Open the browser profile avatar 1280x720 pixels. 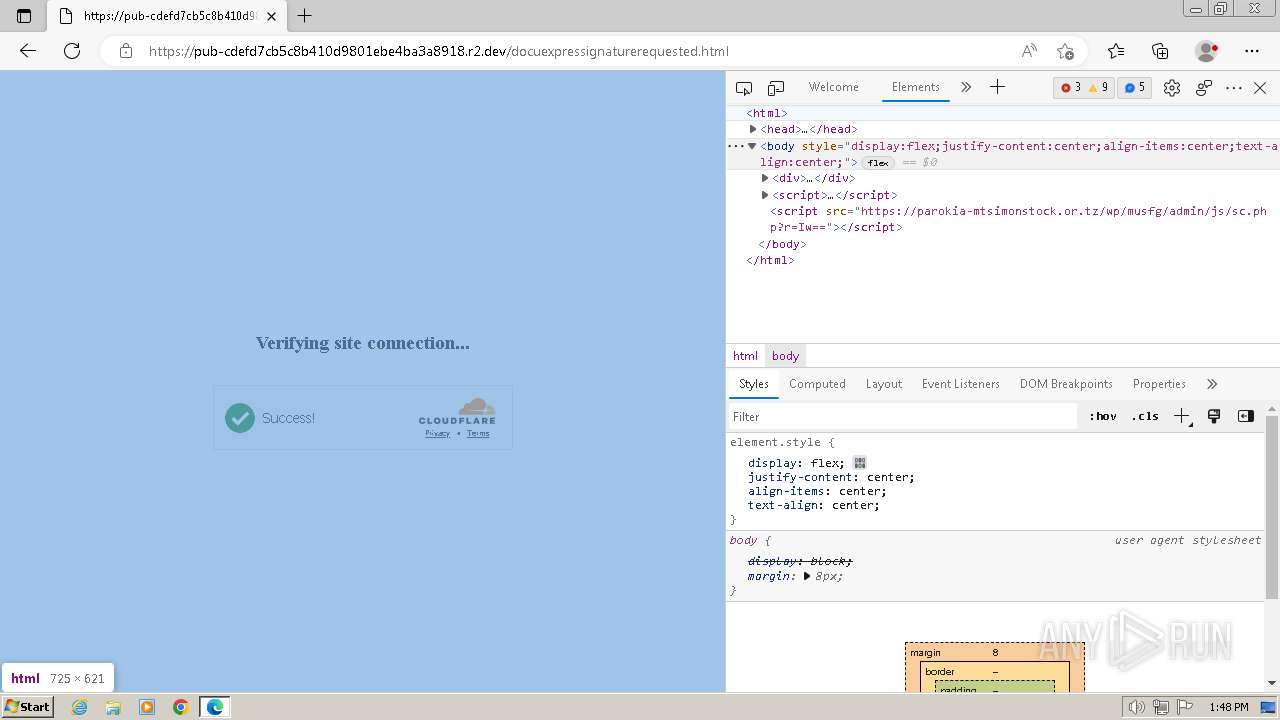coord(1206,51)
